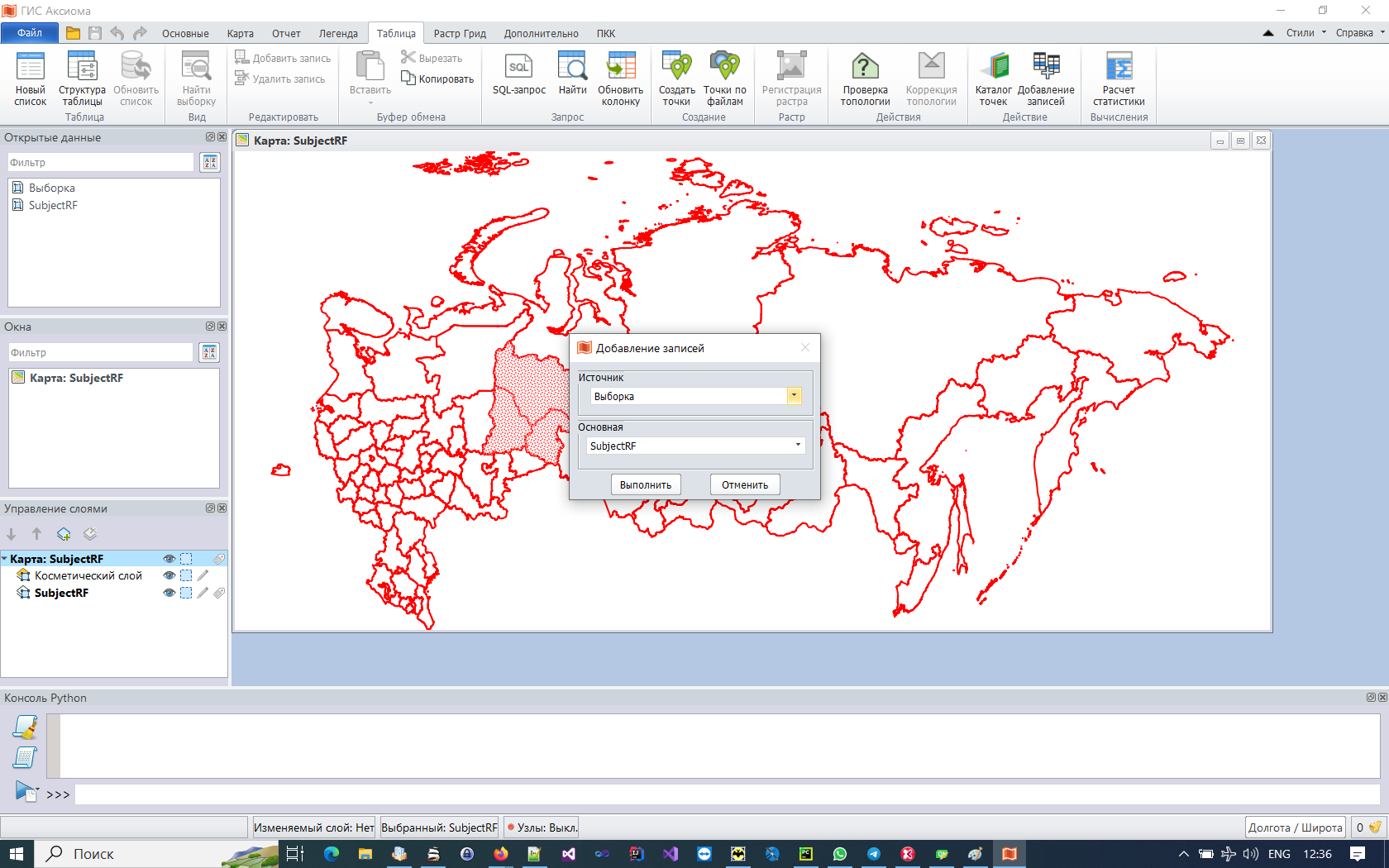Hide the Косметический слой layer via eye icon
The height and width of the screenshot is (868, 1389).
pos(169,575)
